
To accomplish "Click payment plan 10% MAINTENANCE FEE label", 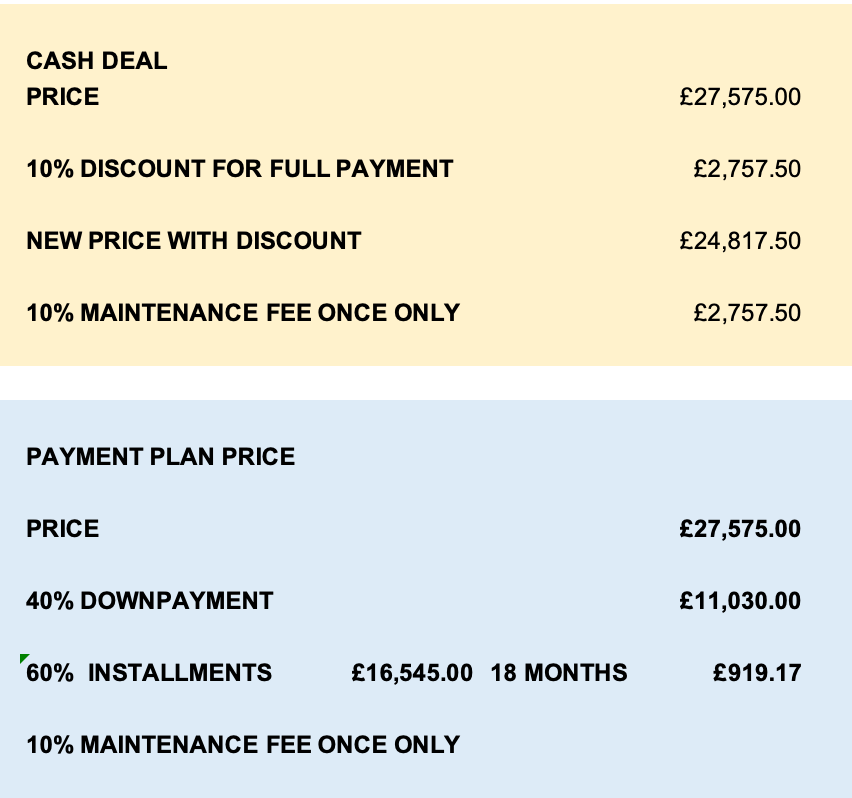I will (x=243, y=745).
